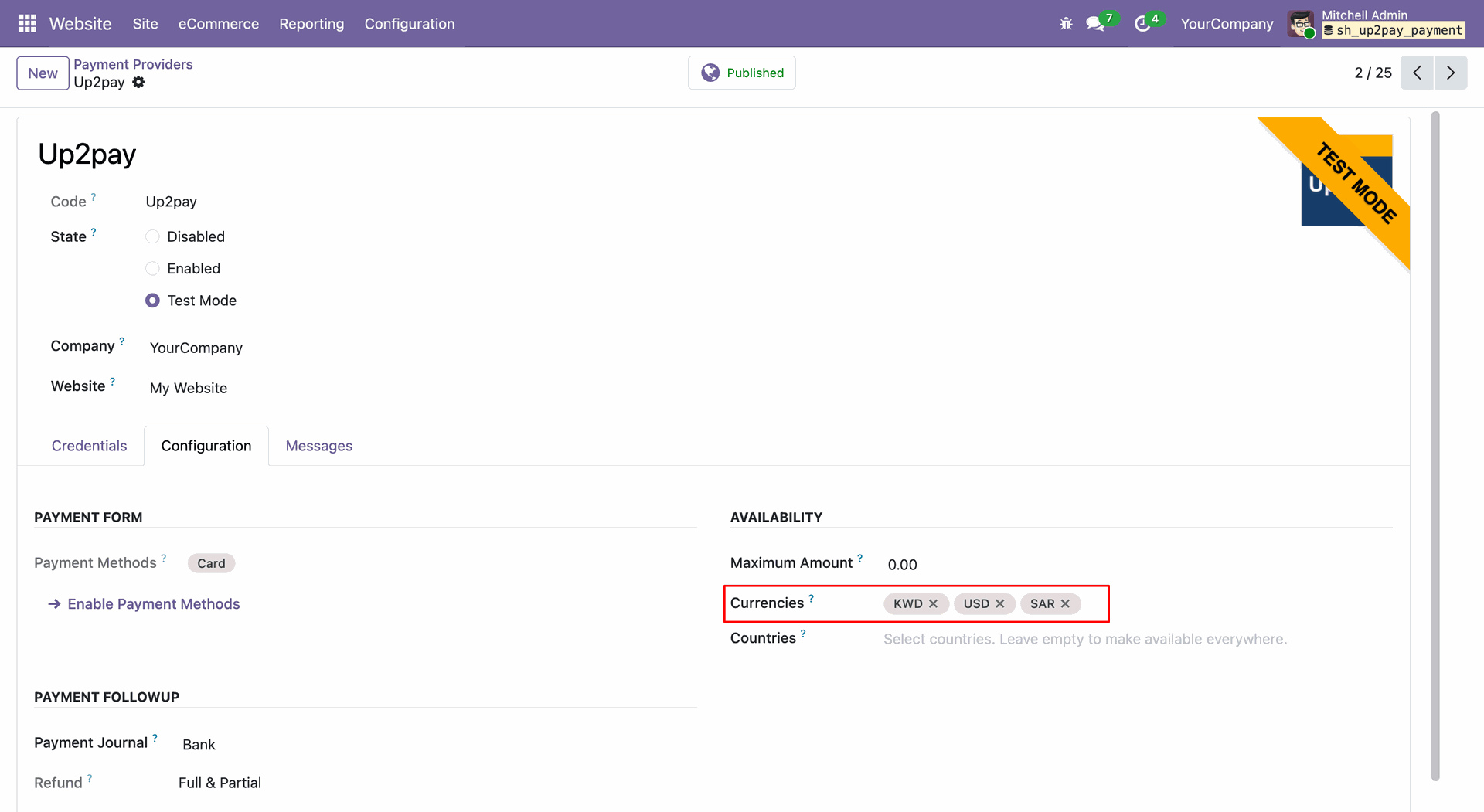Remove the KWD currency tag

point(933,603)
